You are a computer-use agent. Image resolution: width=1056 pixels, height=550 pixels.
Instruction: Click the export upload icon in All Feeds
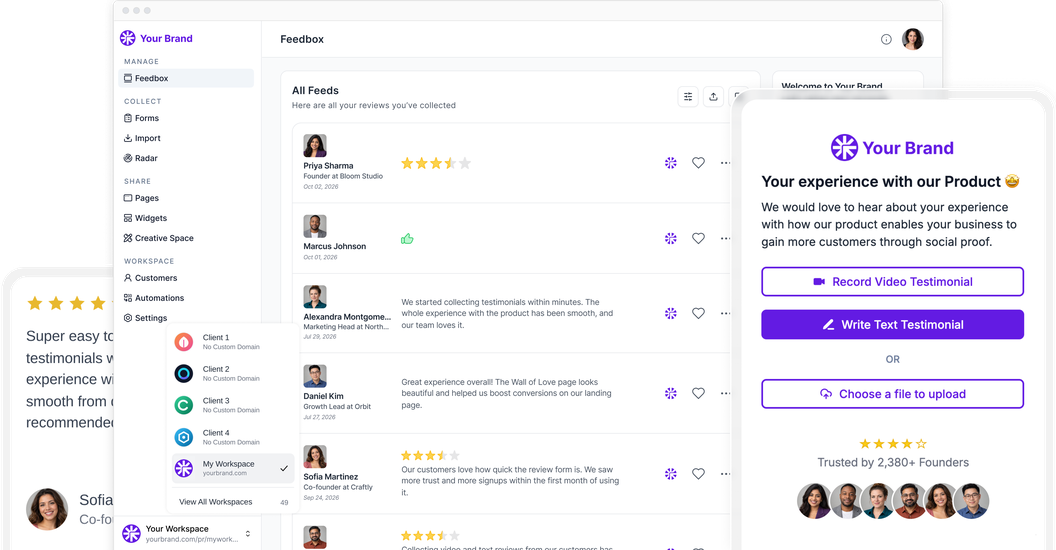point(713,97)
